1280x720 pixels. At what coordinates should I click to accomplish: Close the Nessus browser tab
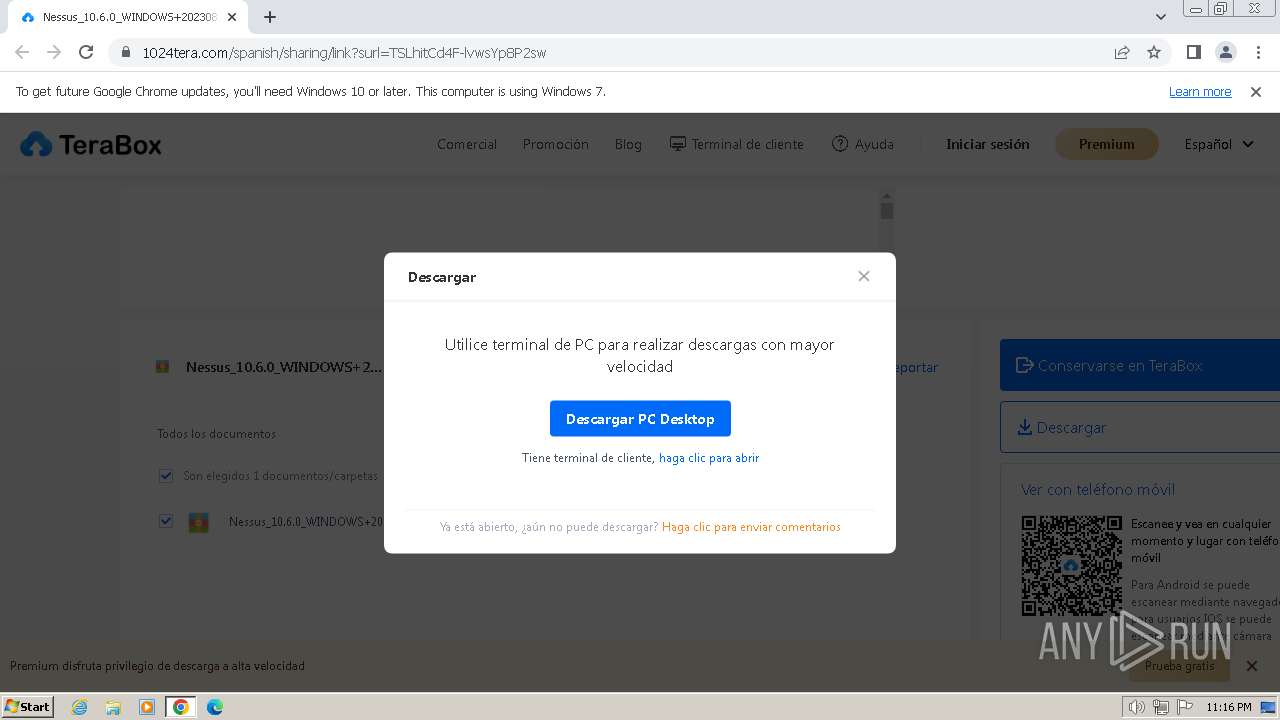[231, 17]
